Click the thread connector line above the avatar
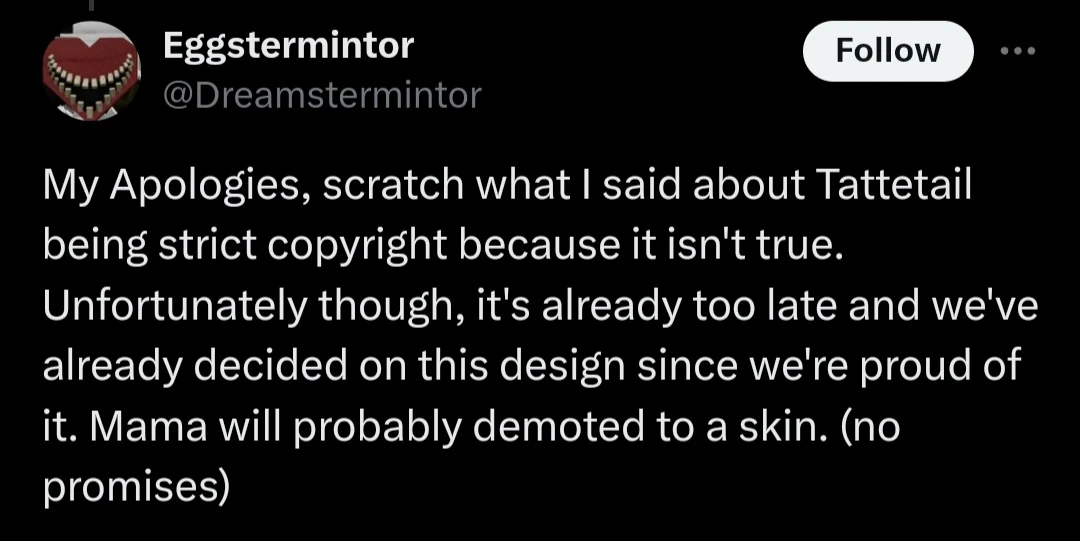 tap(90, 5)
